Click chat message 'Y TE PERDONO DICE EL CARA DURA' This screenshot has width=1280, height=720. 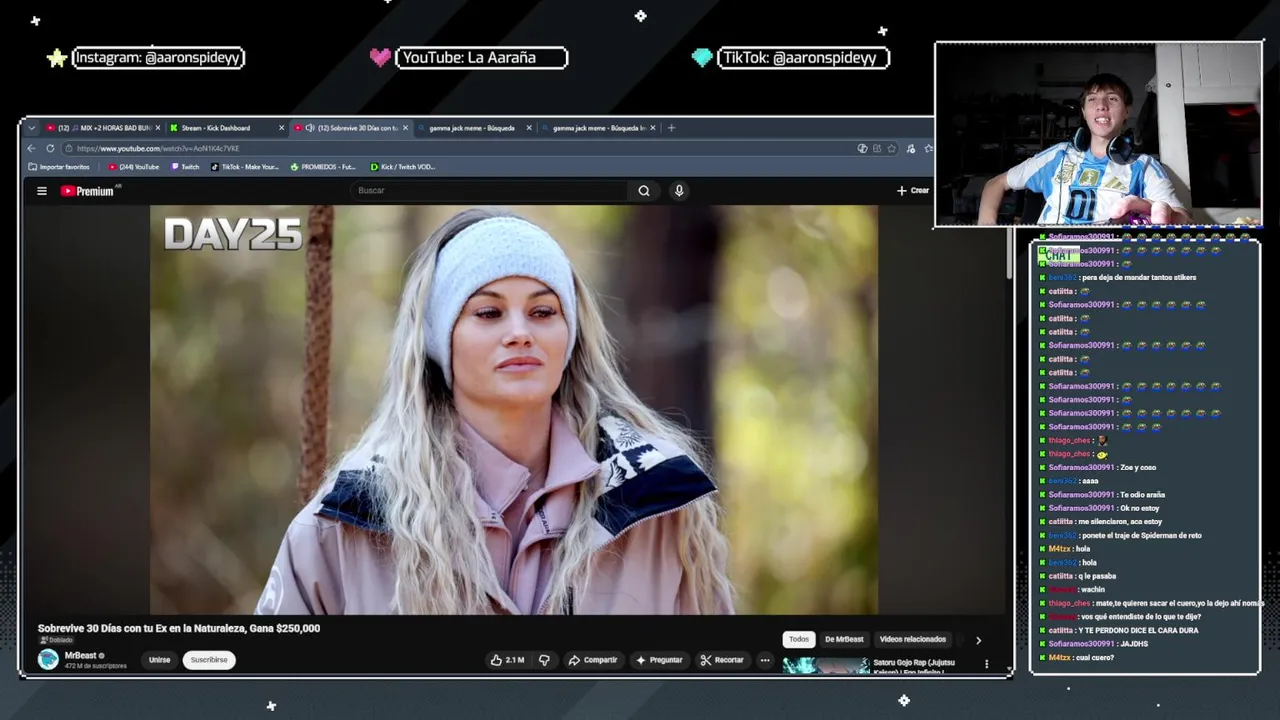[x=1139, y=630]
